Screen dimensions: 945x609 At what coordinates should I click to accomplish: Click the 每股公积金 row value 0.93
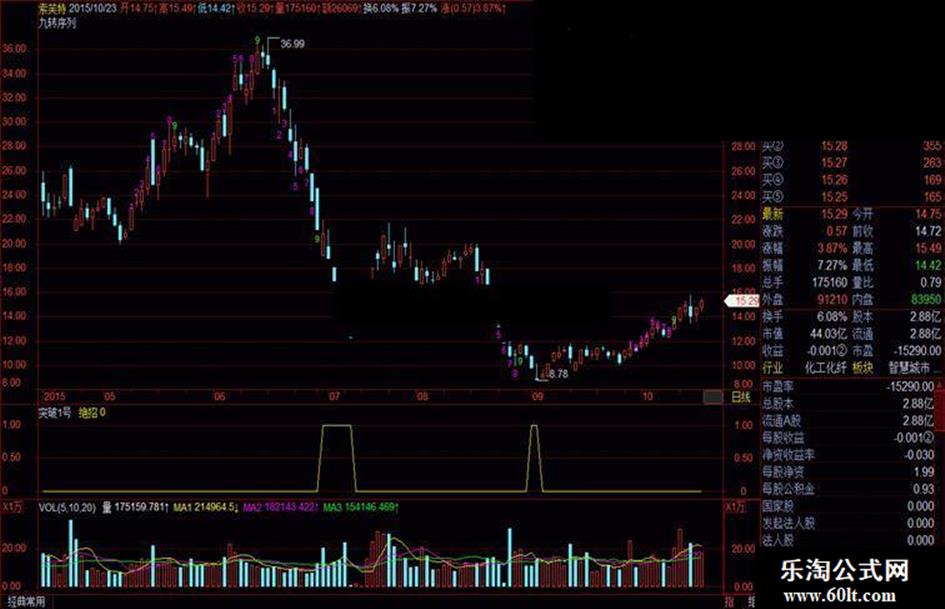924,489
